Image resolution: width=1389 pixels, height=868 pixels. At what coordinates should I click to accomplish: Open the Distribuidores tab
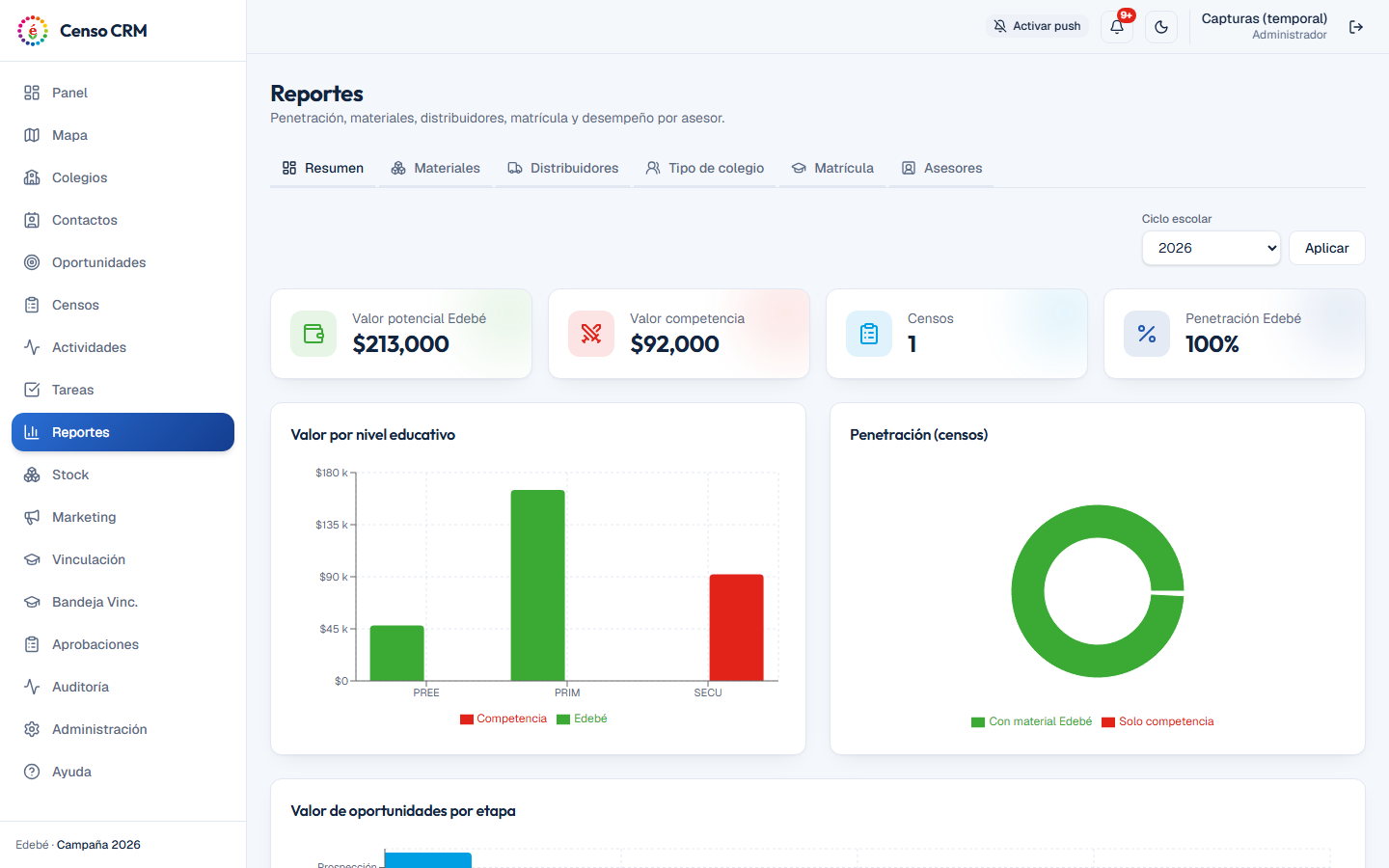click(x=563, y=168)
